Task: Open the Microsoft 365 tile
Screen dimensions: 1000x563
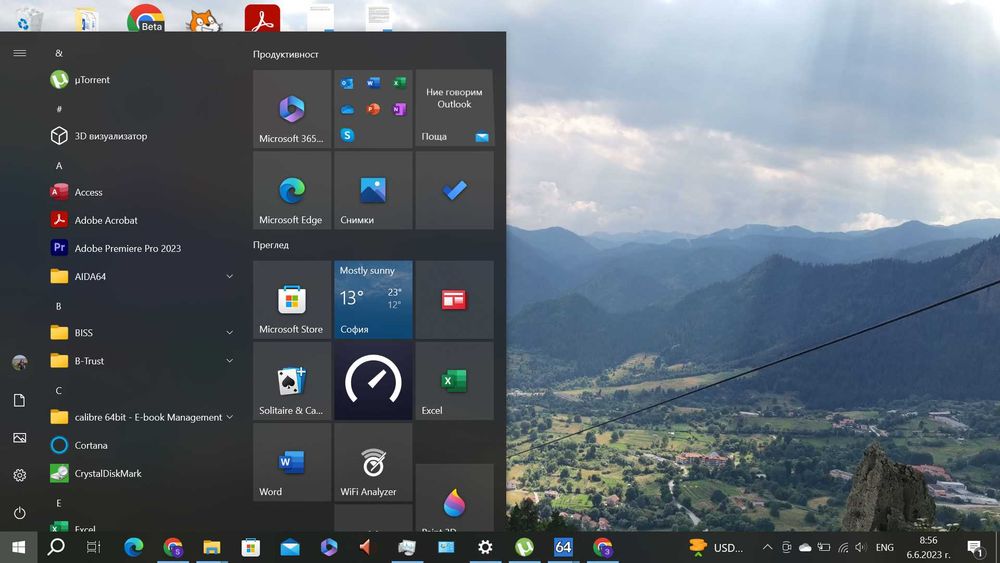Action: 292,109
